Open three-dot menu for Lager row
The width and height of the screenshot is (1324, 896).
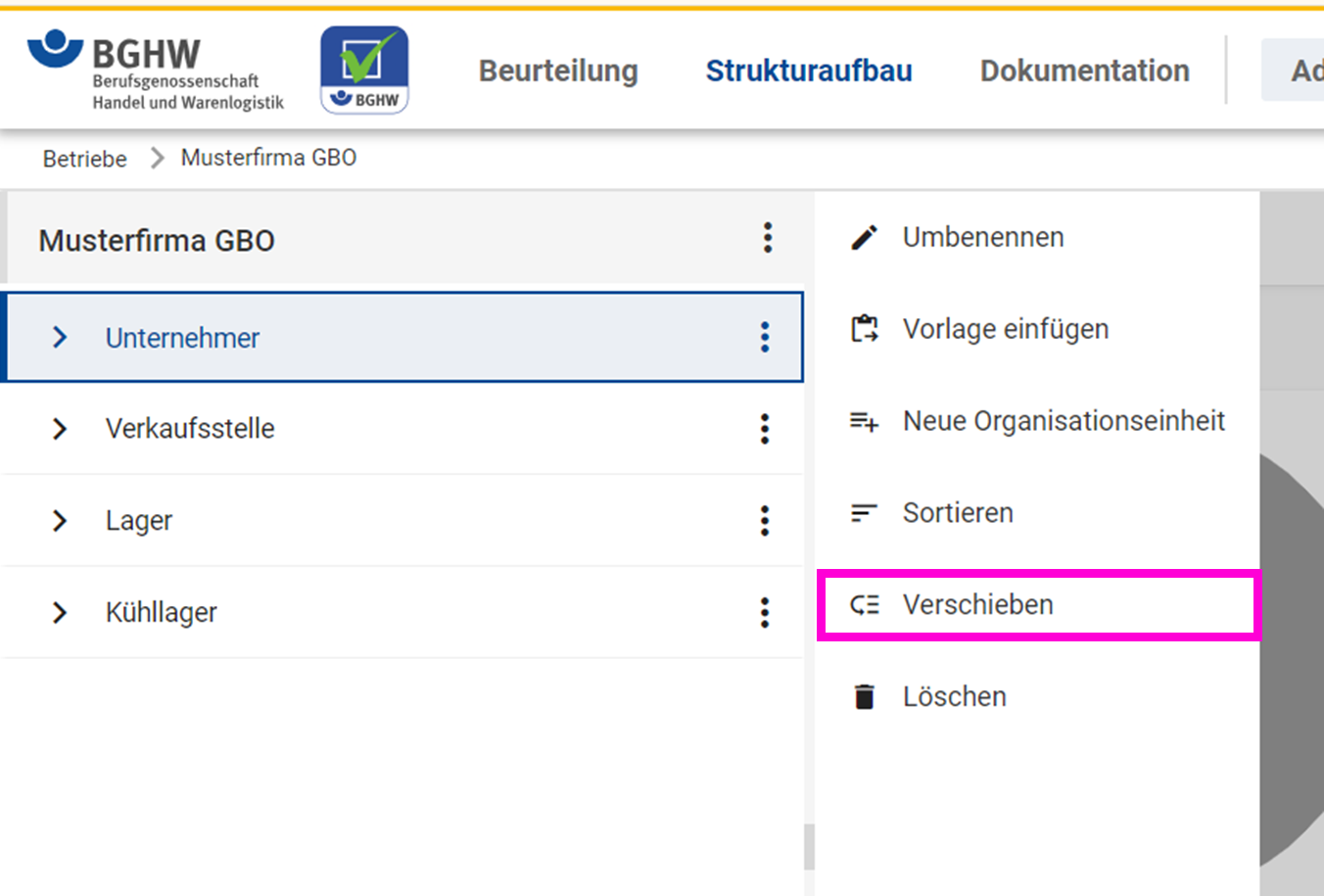coord(765,521)
